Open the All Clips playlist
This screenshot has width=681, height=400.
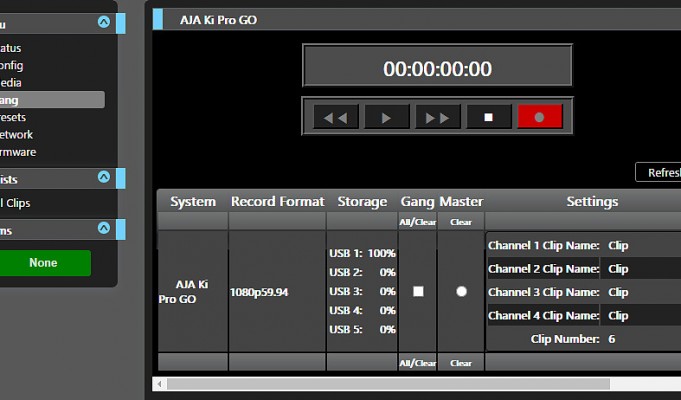coord(15,203)
